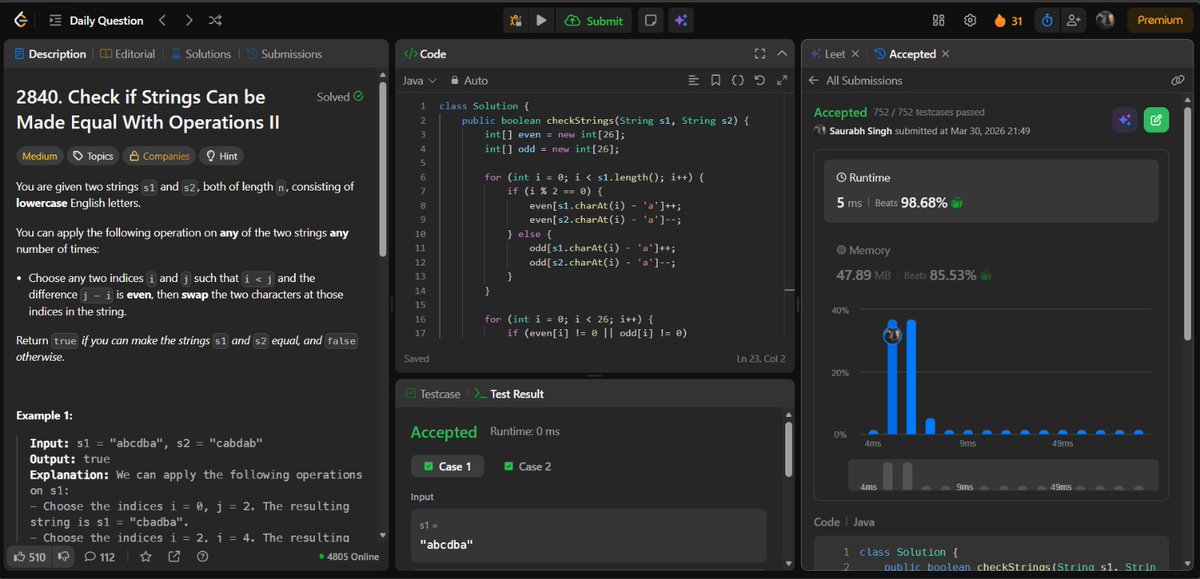The image size is (1200, 579).
Task: Open the debugger icon in toolbar
Action: point(516,20)
